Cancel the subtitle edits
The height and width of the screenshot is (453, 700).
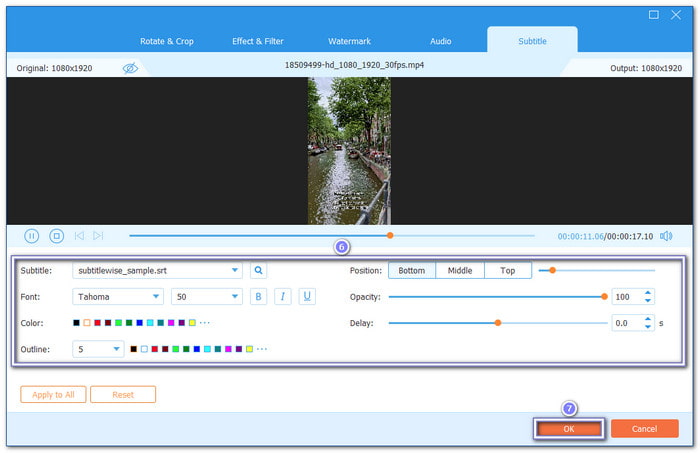[x=645, y=429]
